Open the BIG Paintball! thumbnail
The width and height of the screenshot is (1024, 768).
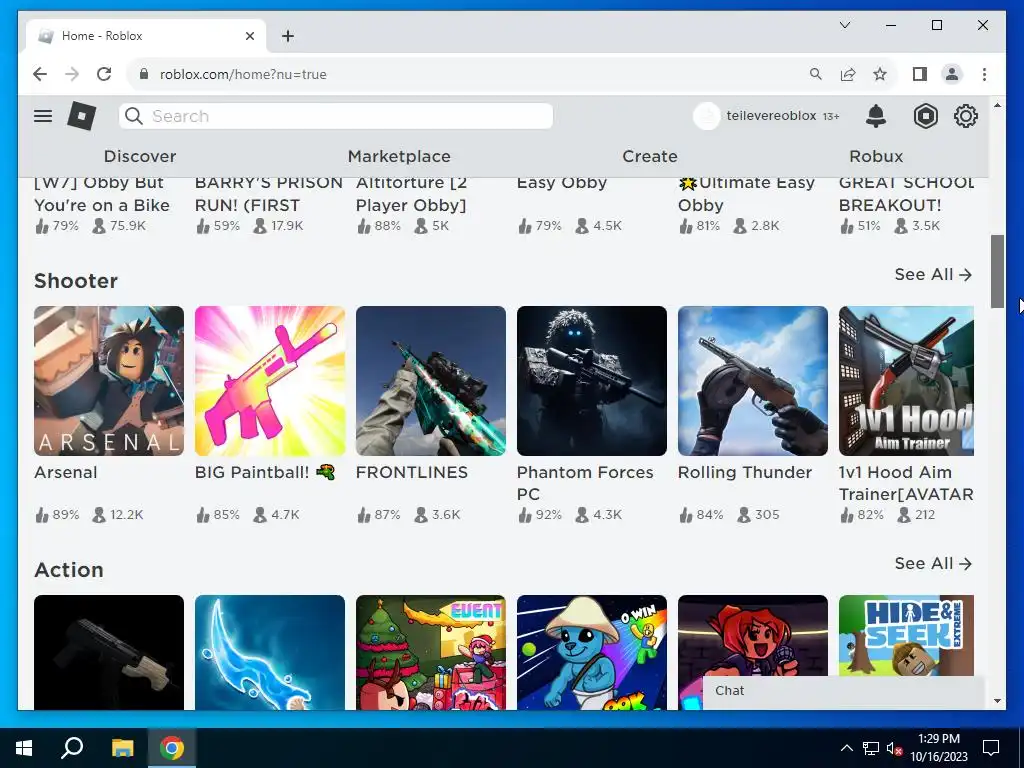[270, 381]
